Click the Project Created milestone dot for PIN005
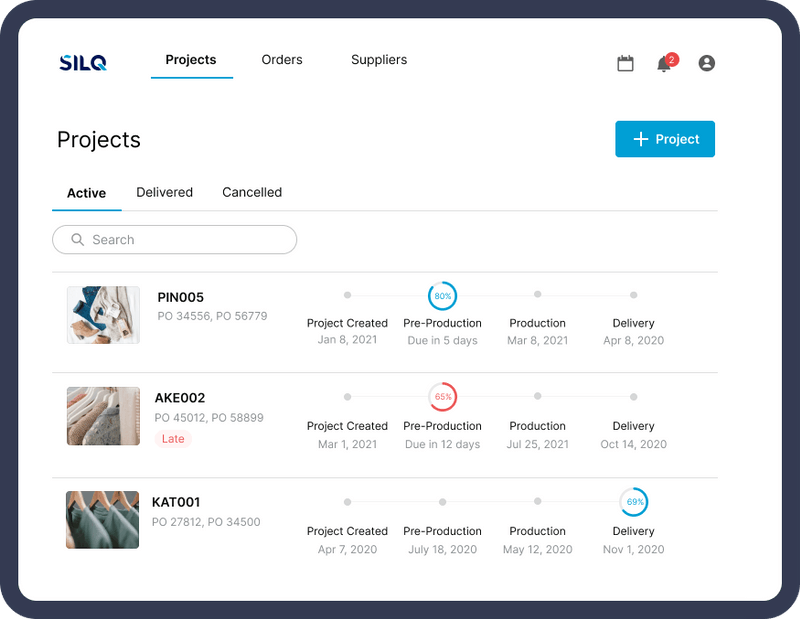The width and height of the screenshot is (800, 619). [x=347, y=295]
